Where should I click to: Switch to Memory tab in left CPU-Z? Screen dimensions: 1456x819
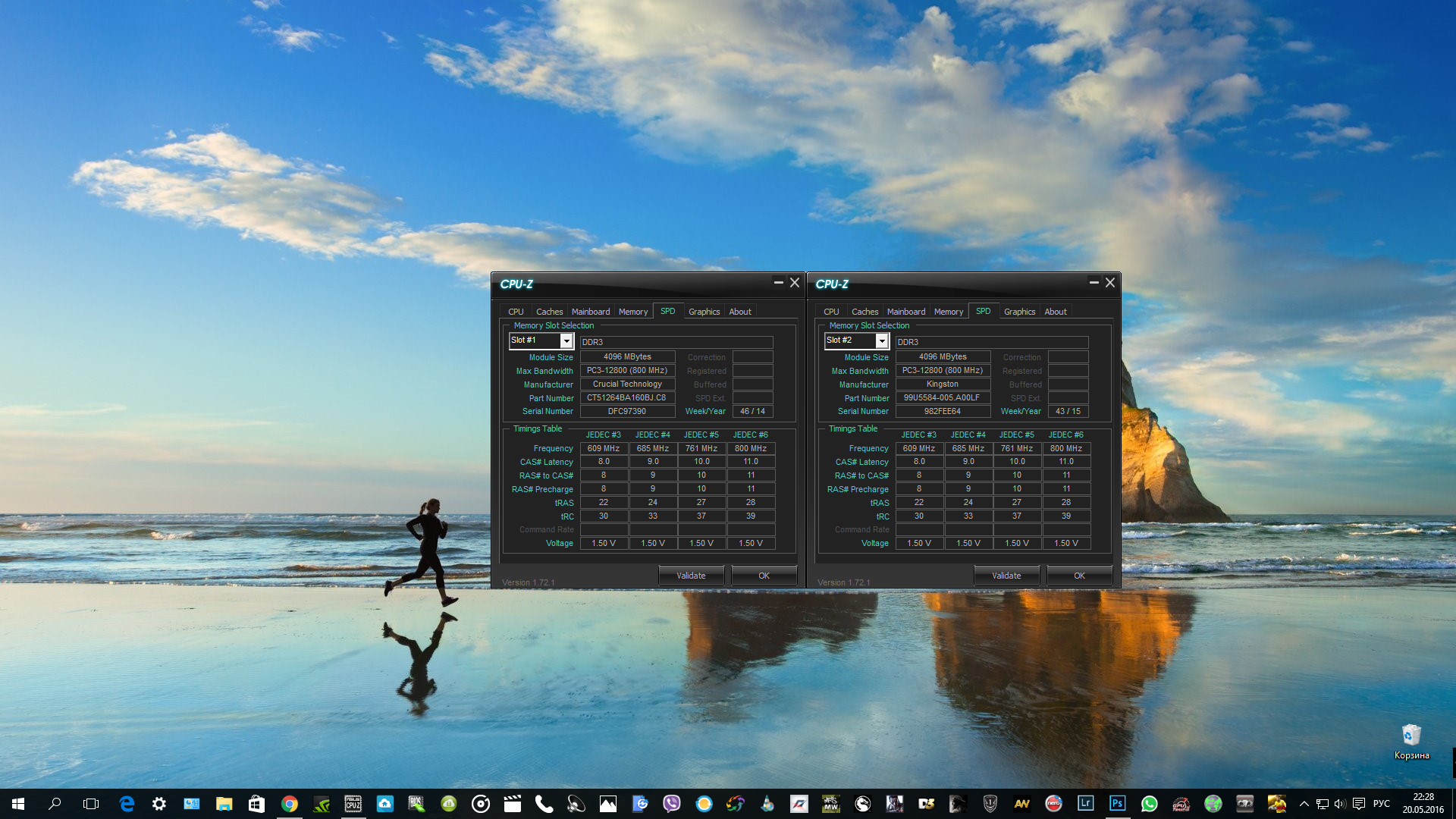pyautogui.click(x=632, y=312)
